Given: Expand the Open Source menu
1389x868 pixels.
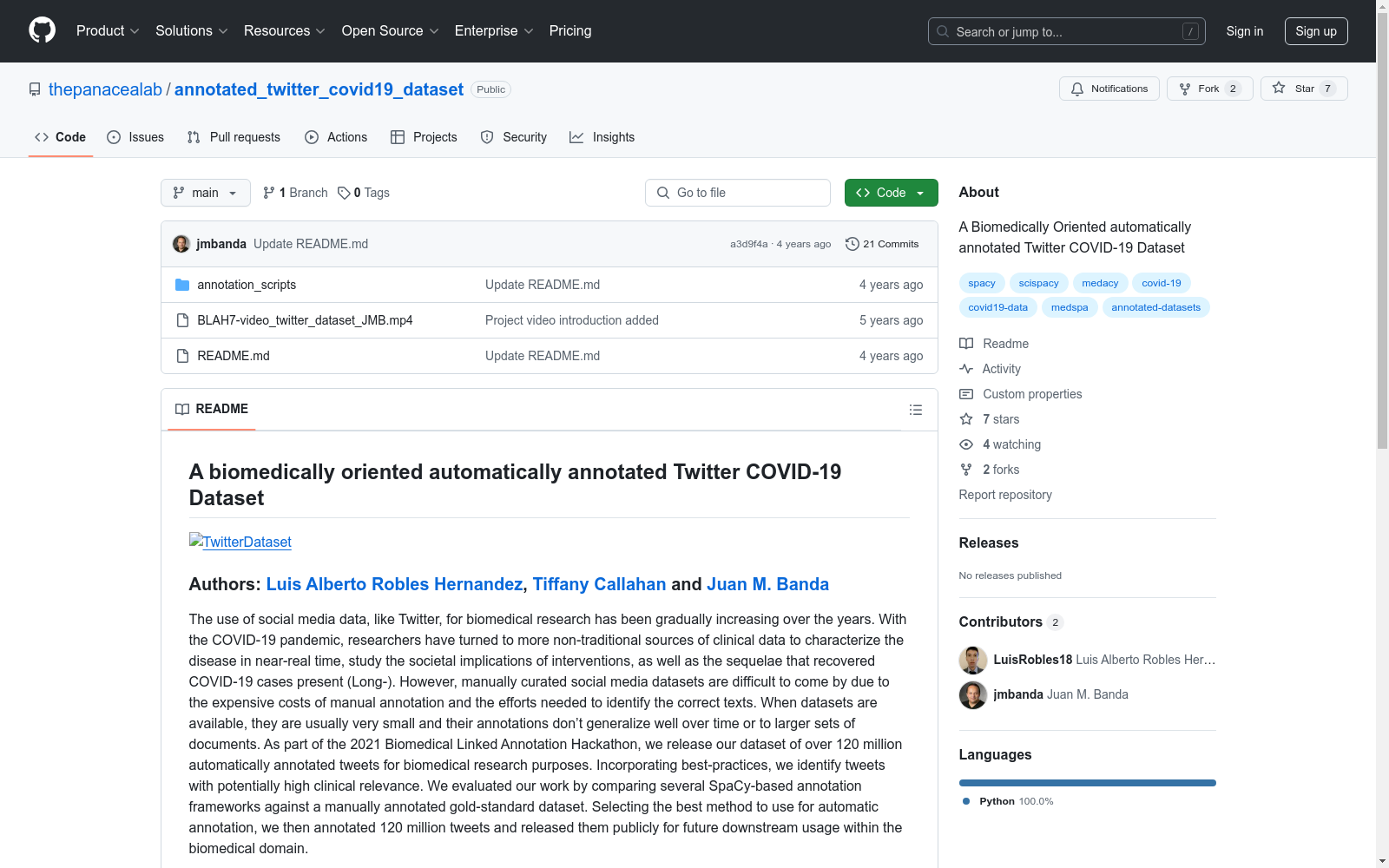Looking at the screenshot, I should tap(391, 31).
